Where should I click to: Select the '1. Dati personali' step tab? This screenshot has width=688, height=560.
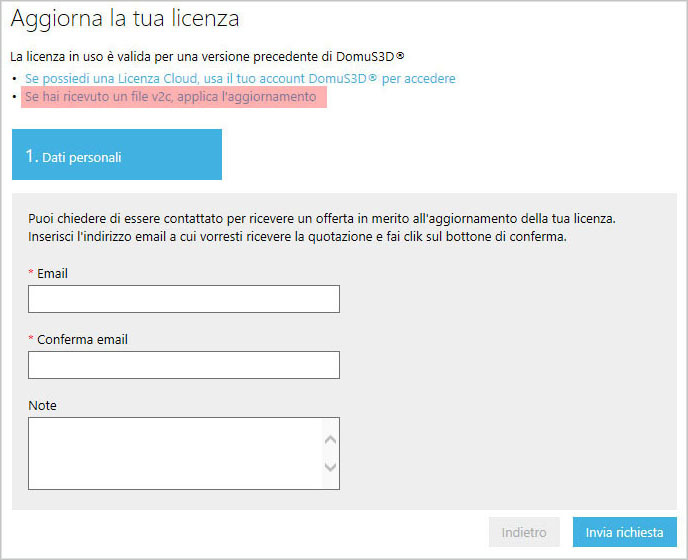point(117,154)
